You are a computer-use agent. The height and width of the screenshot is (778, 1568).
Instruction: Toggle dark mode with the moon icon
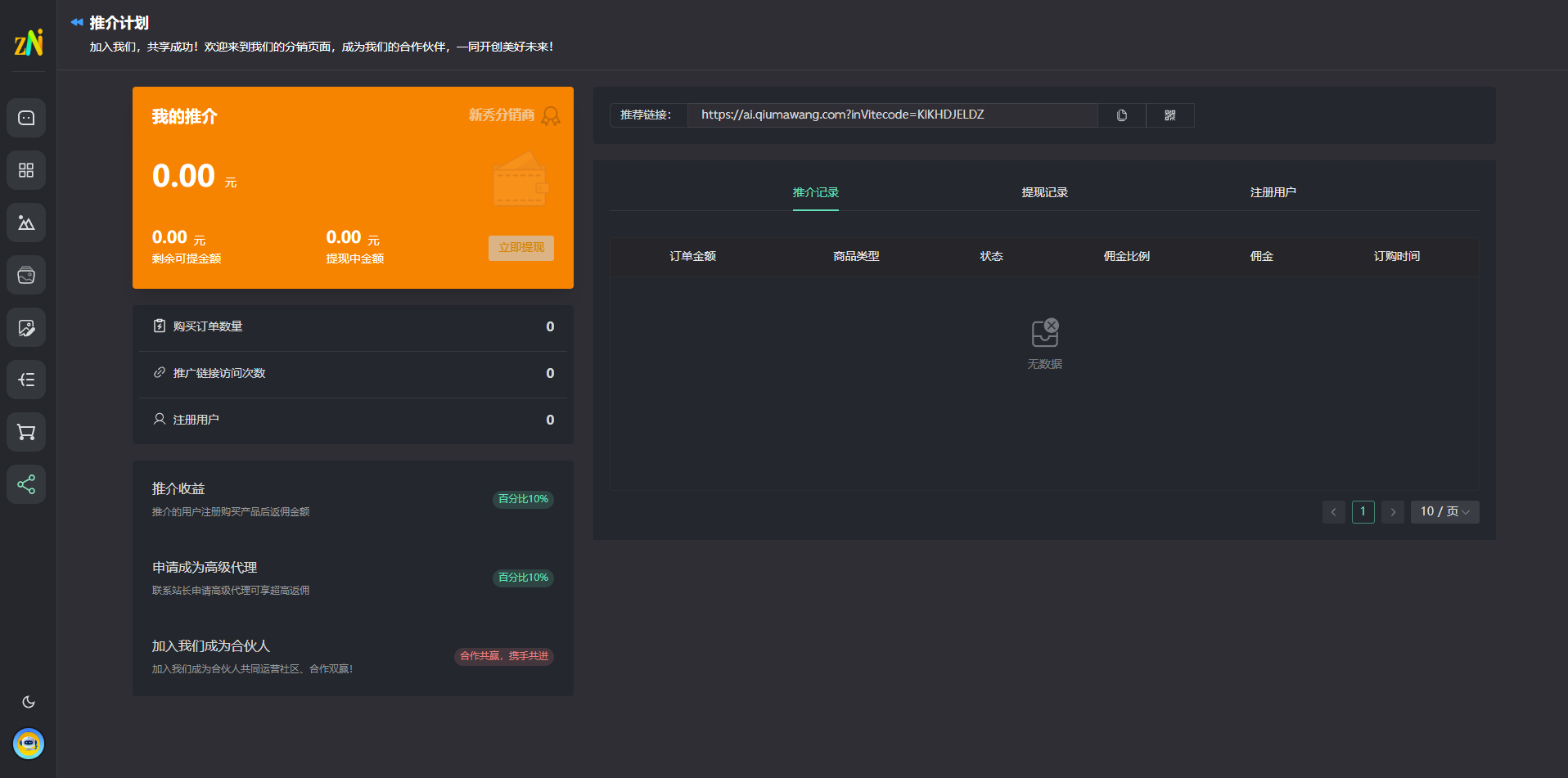coord(29,702)
